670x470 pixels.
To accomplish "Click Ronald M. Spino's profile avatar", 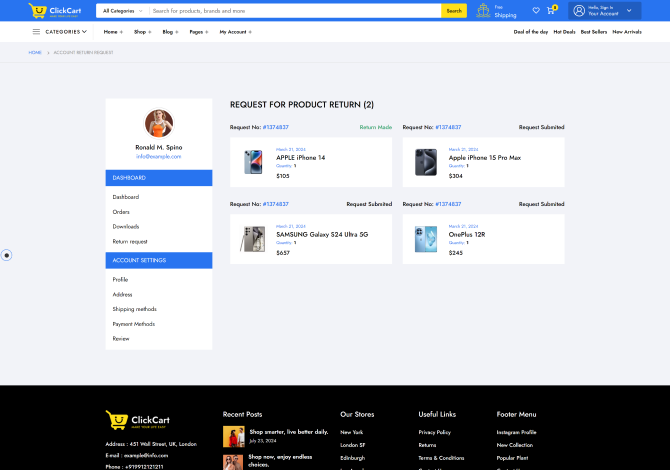I will coord(158,123).
